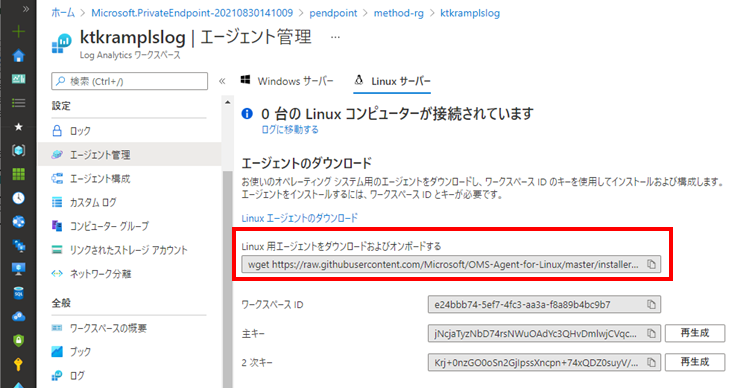Open All services list icon
This screenshot has height=388, width=748.
pyautogui.click(x=19, y=103)
